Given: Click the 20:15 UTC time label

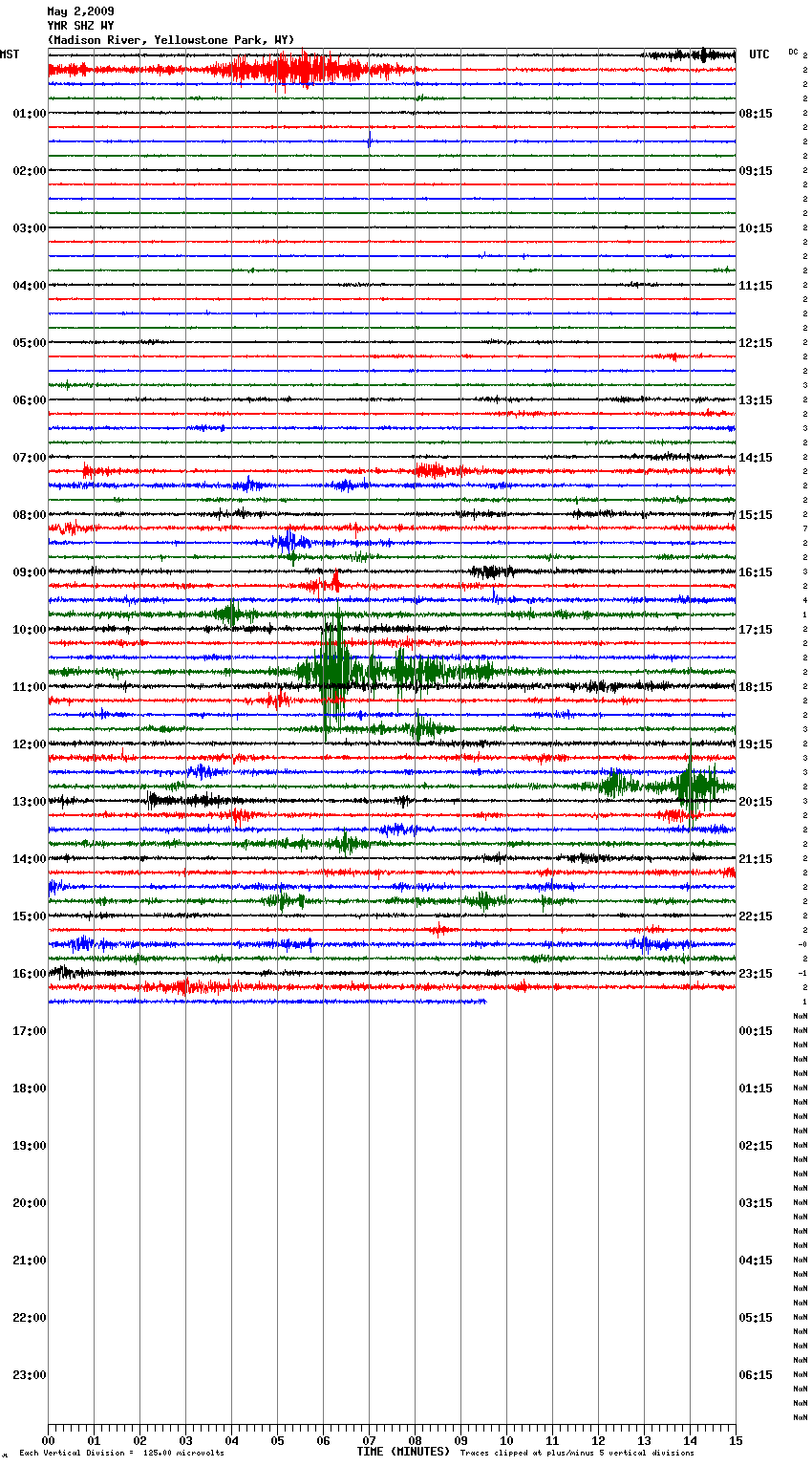Looking at the screenshot, I should tap(756, 802).
